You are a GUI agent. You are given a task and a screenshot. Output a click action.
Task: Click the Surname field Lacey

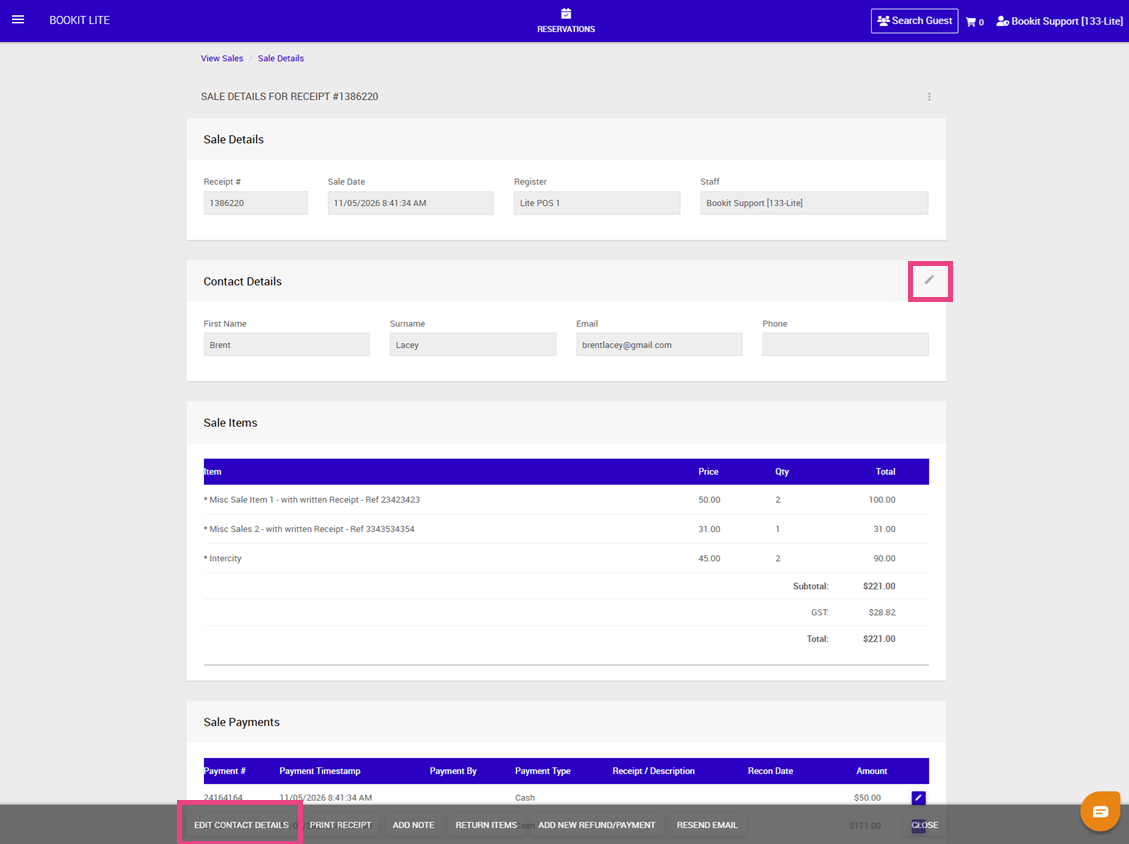pyautogui.click(x=473, y=345)
